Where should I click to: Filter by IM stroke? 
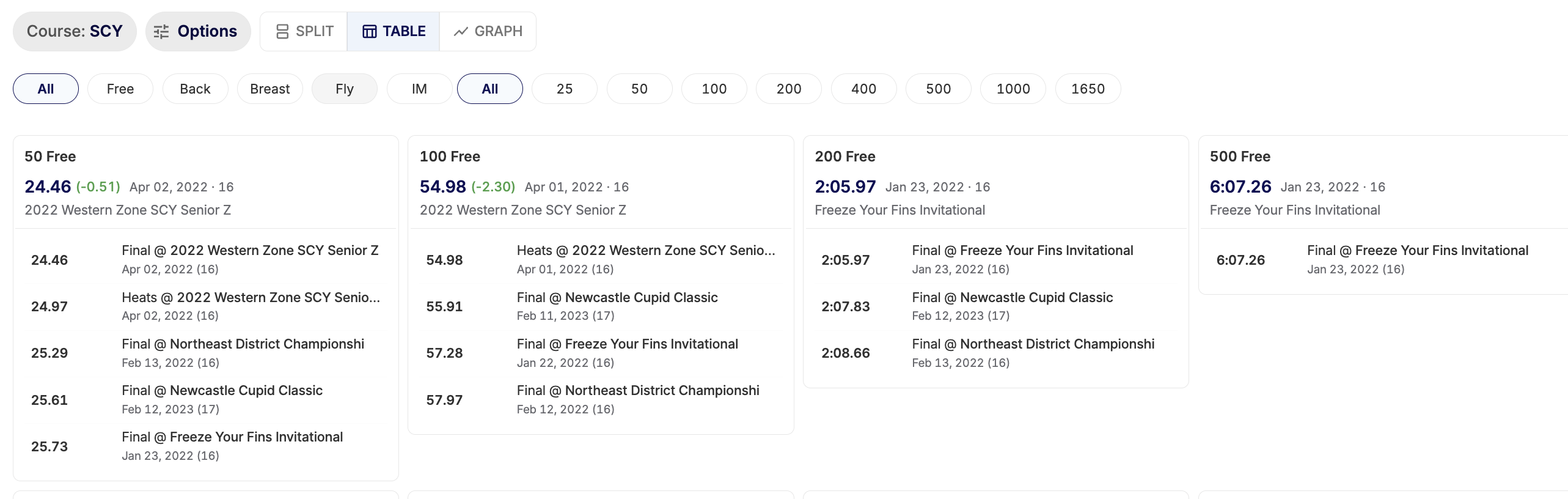pos(419,89)
